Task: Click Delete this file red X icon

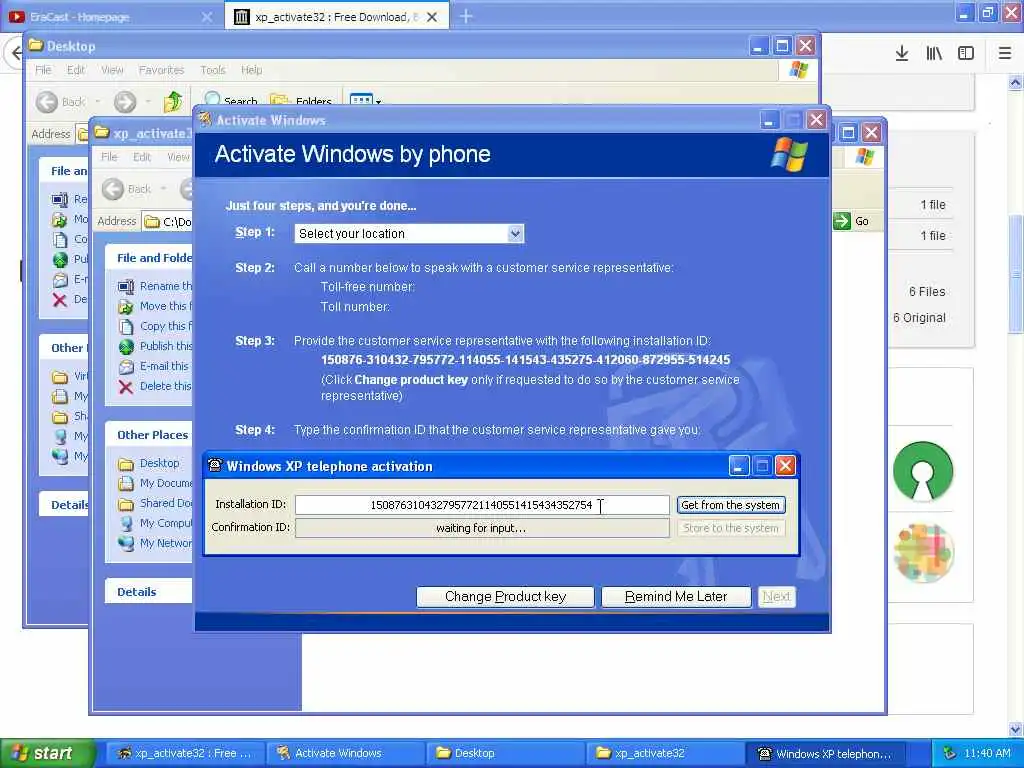Action: pos(126,387)
